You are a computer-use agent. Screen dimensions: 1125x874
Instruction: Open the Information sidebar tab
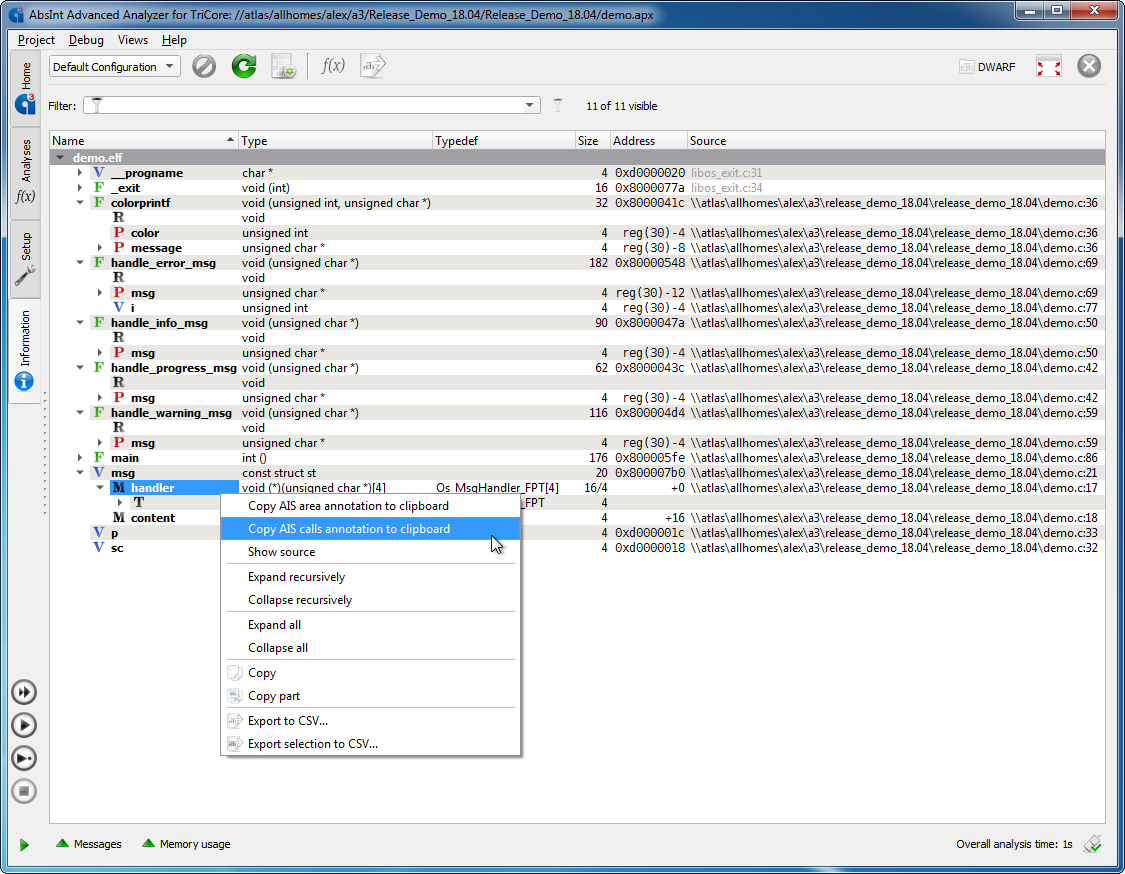click(x=25, y=350)
